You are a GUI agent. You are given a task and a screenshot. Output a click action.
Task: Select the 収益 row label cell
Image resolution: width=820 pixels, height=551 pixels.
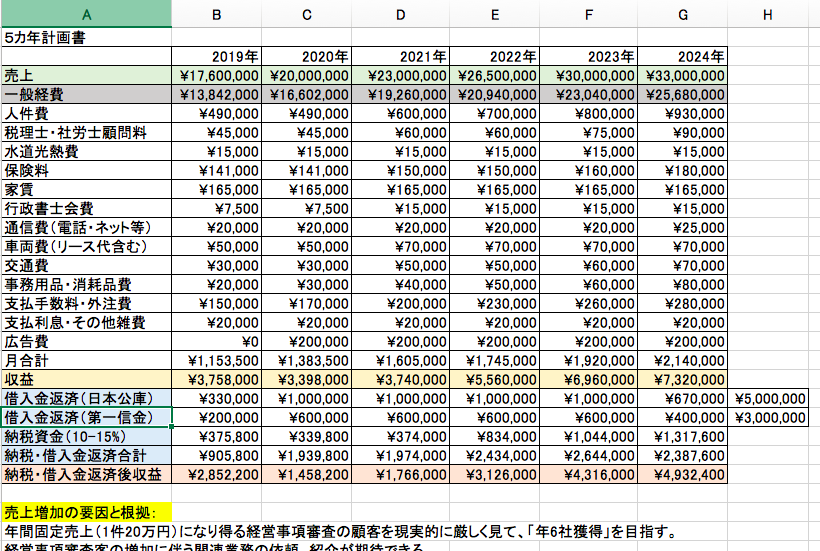coord(86,379)
